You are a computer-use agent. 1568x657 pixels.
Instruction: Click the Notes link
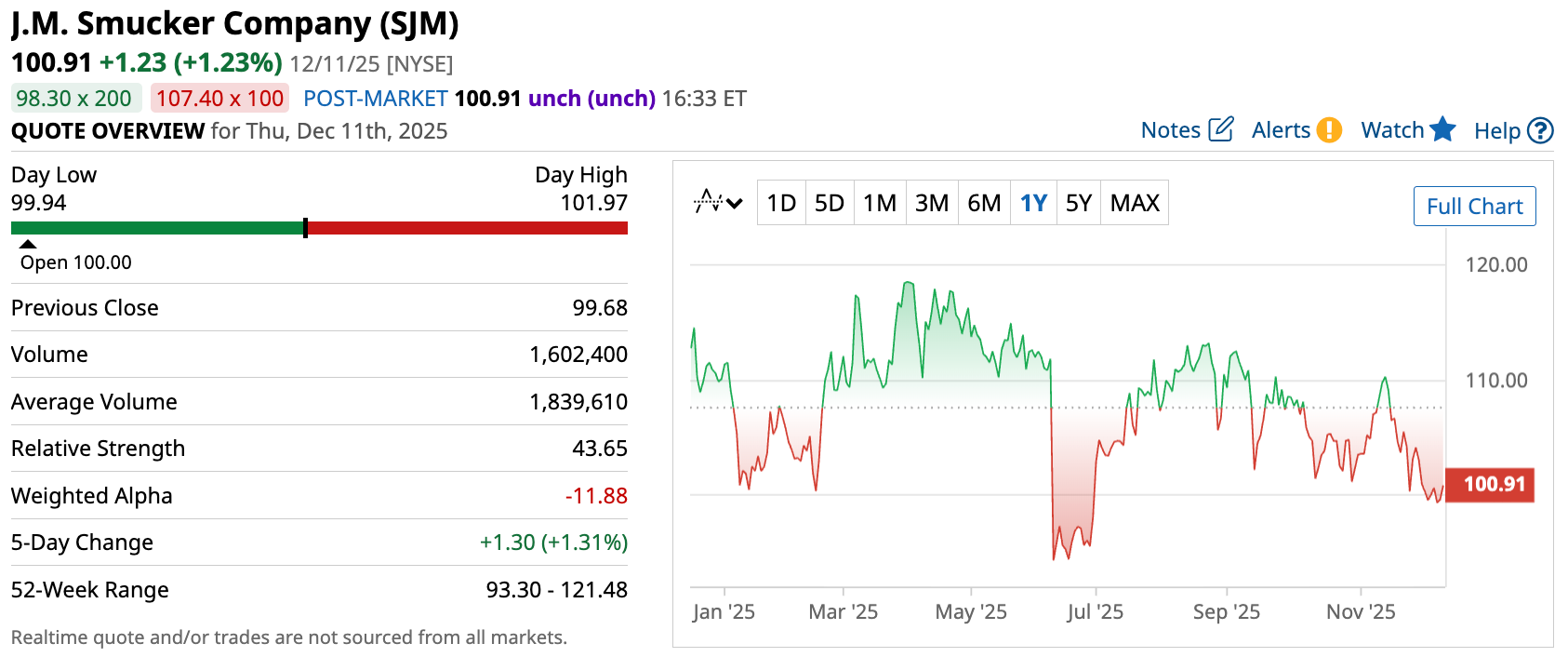point(1170,130)
